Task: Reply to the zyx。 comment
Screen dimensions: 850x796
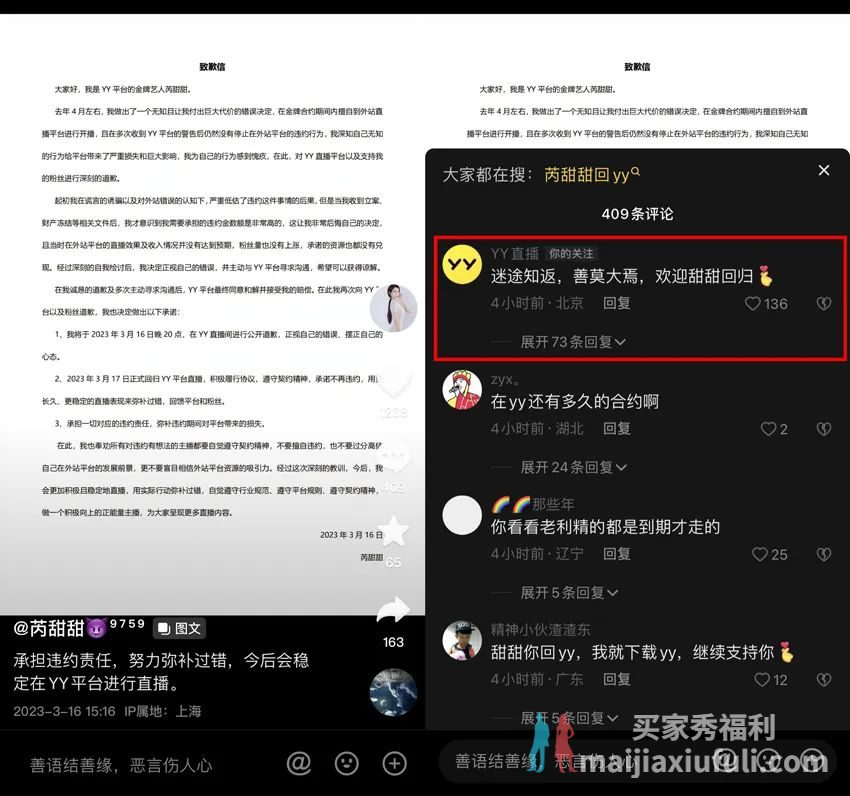Action: tap(617, 428)
